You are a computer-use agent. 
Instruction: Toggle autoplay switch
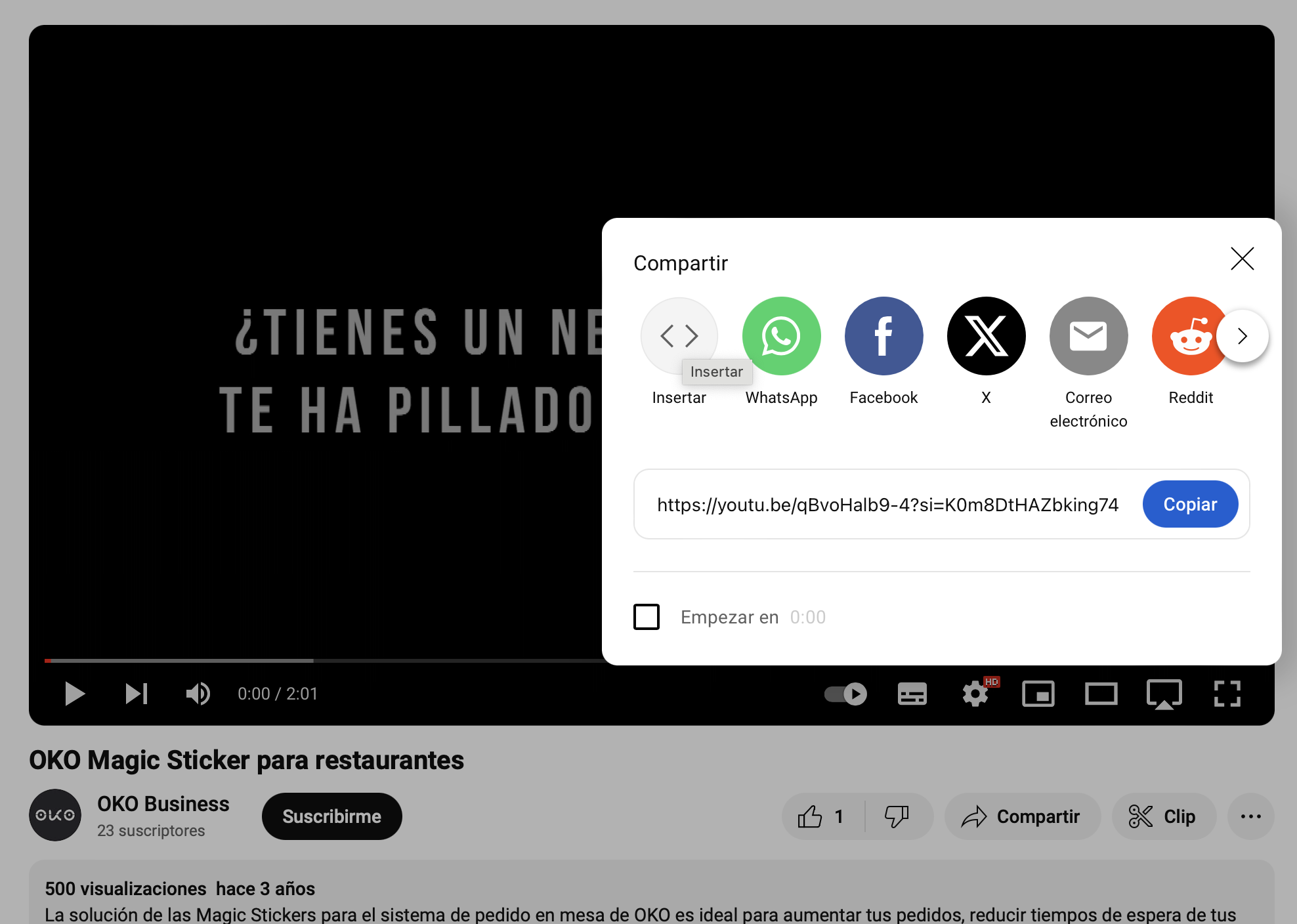tap(845, 694)
